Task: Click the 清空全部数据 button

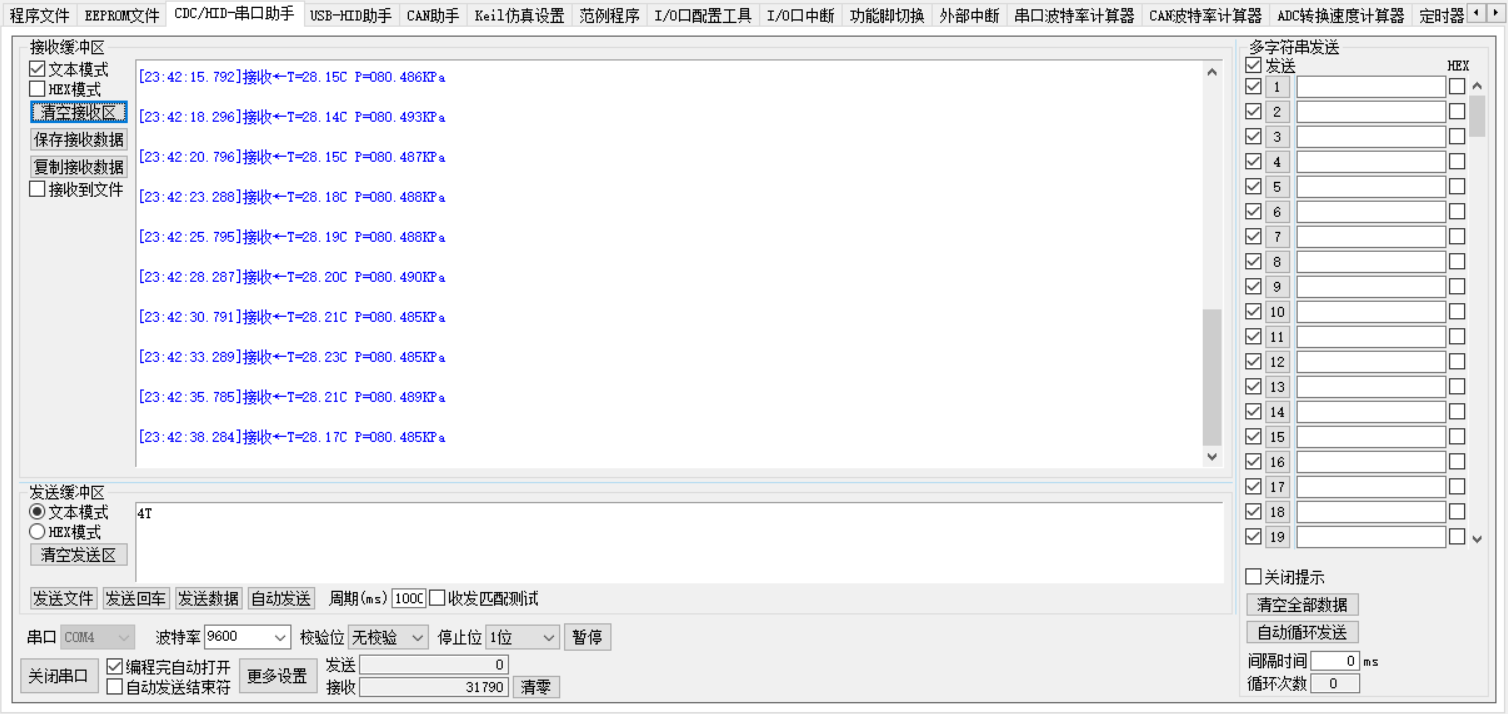Action: point(1302,605)
